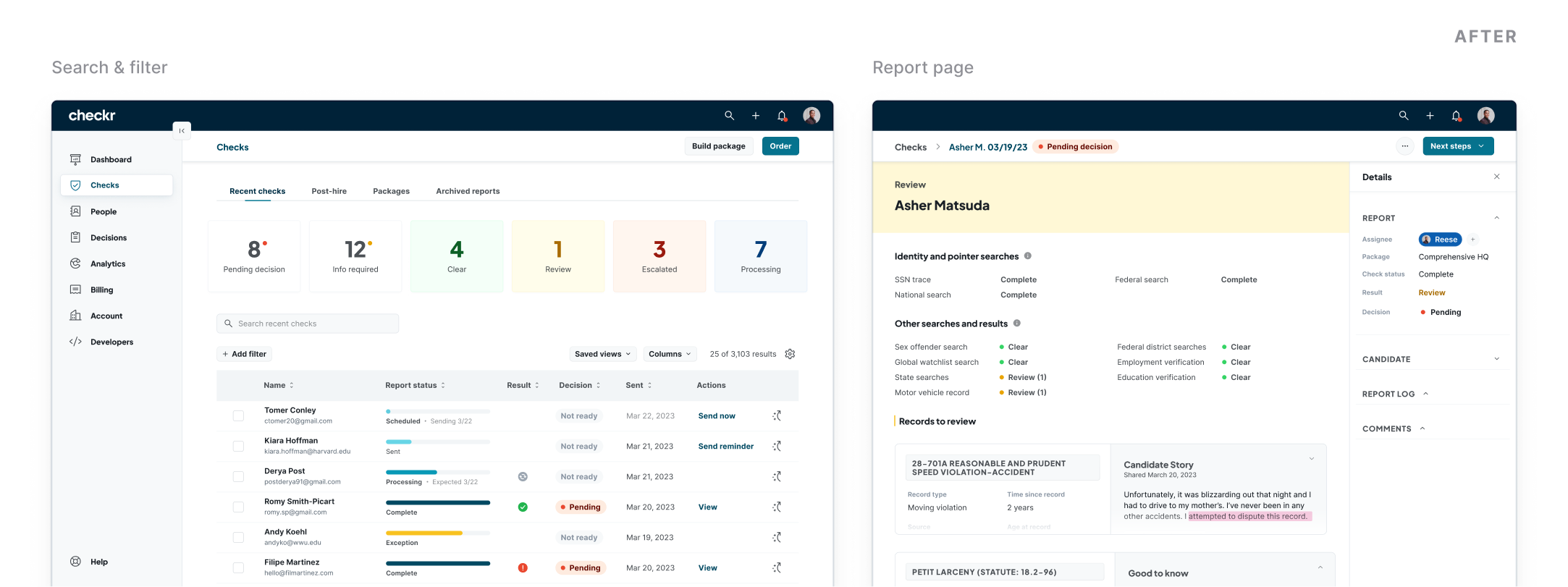Image resolution: width=1568 pixels, height=587 pixels.
Task: Select the Tomer Conley row checkbox
Action: (238, 416)
